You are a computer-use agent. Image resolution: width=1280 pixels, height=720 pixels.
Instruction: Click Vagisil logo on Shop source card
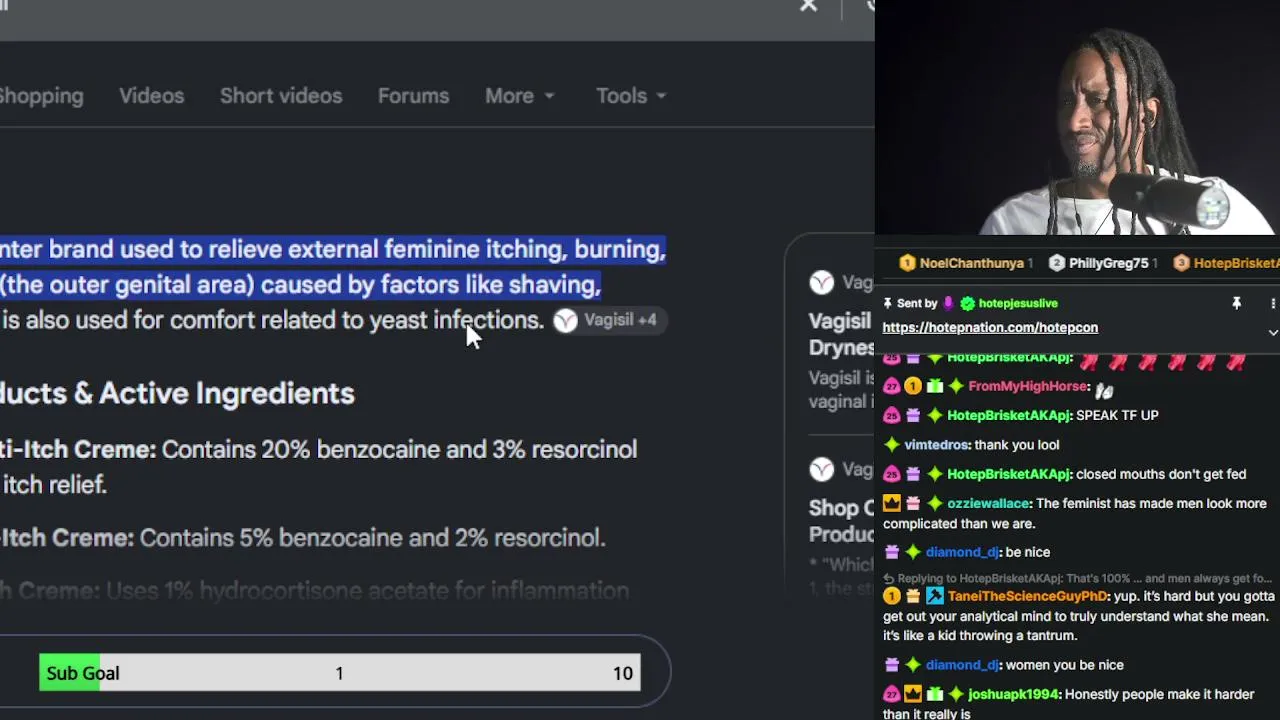point(821,469)
